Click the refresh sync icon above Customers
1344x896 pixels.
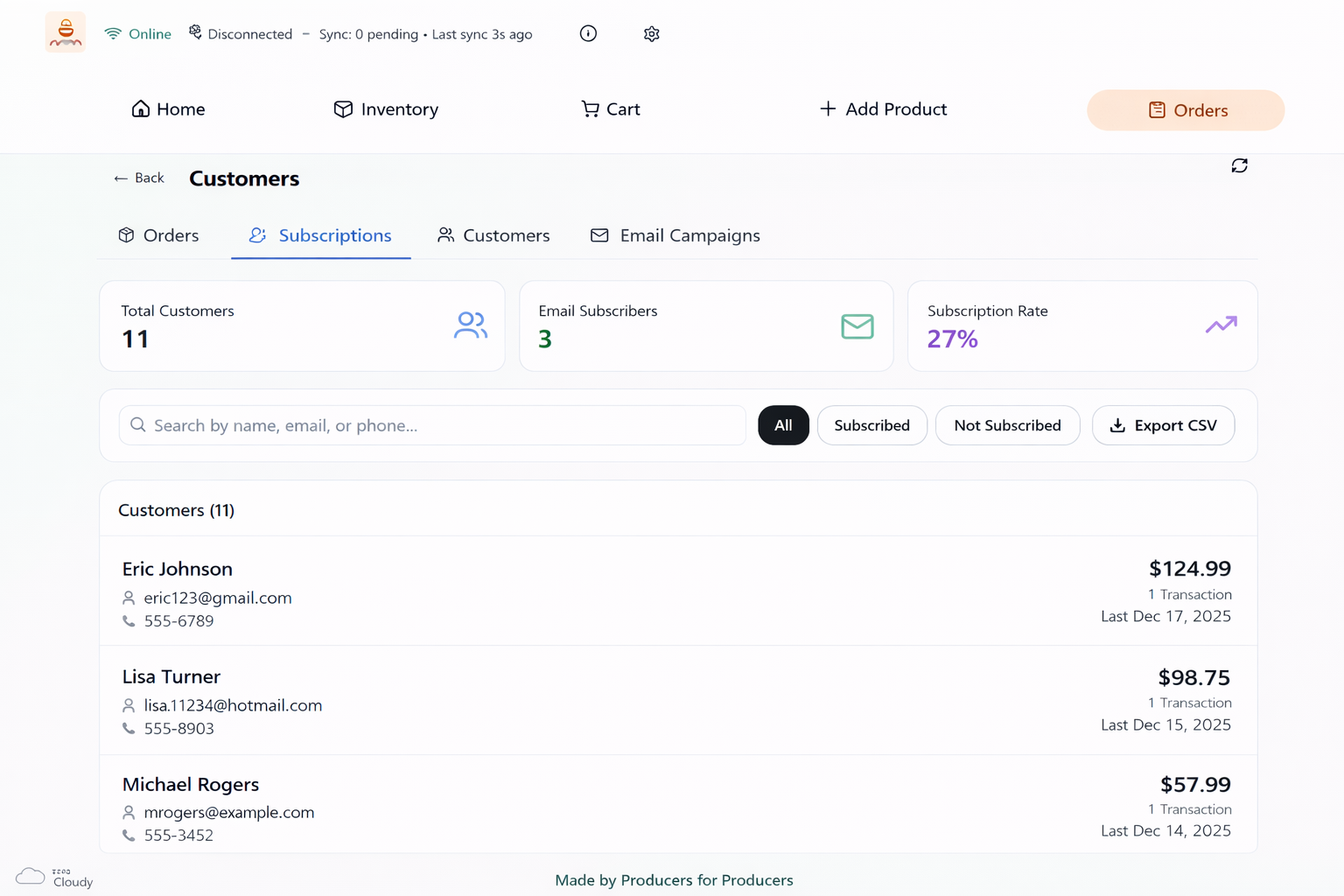1239,165
